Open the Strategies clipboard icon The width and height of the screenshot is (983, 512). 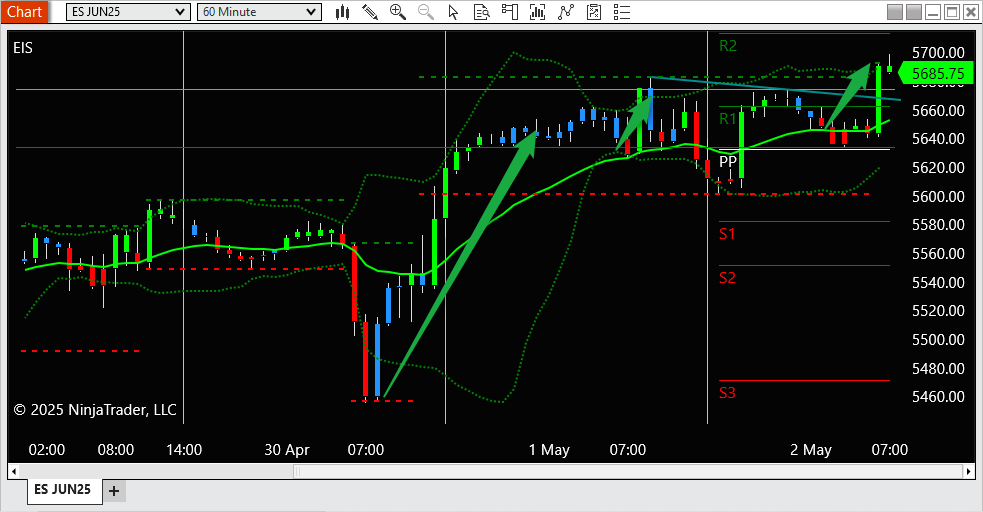[x=594, y=12]
